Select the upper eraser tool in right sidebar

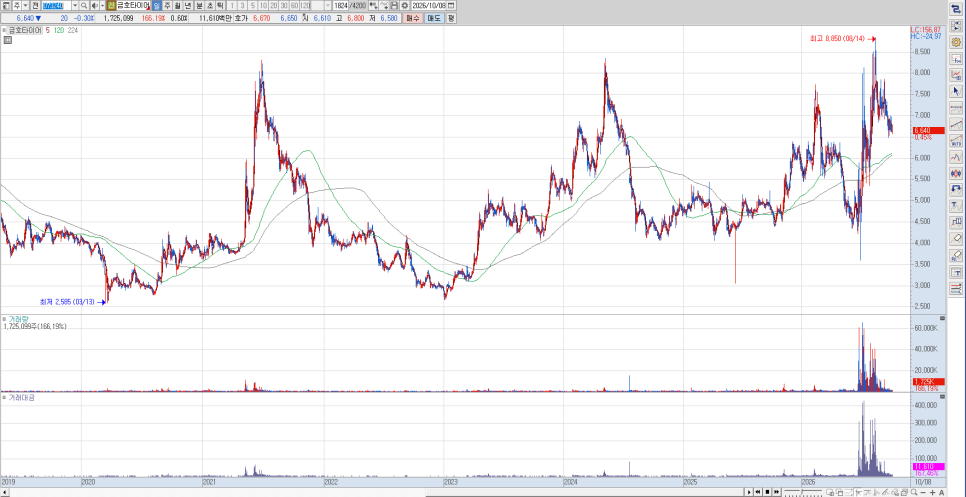point(956,239)
